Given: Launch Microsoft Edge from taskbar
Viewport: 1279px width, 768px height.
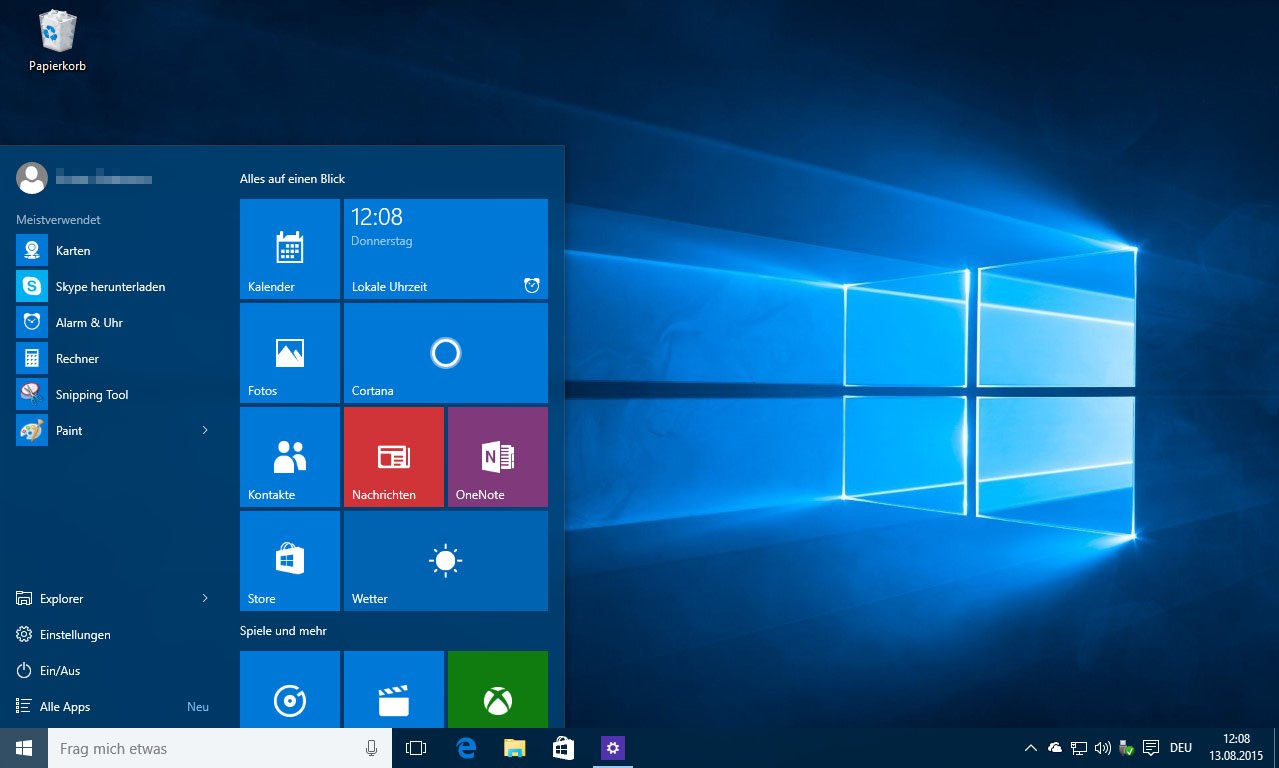Looking at the screenshot, I should (x=465, y=748).
